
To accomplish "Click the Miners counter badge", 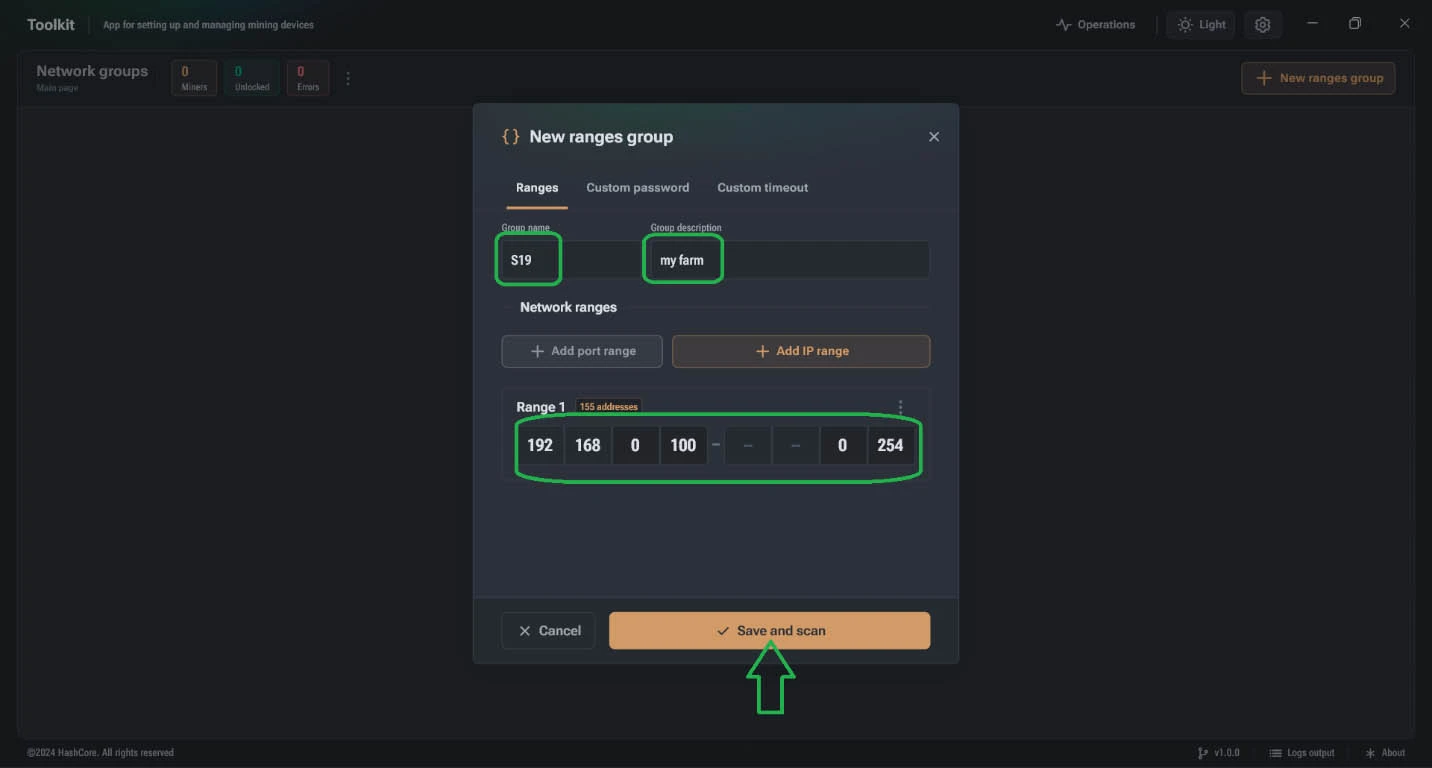I will tap(194, 78).
